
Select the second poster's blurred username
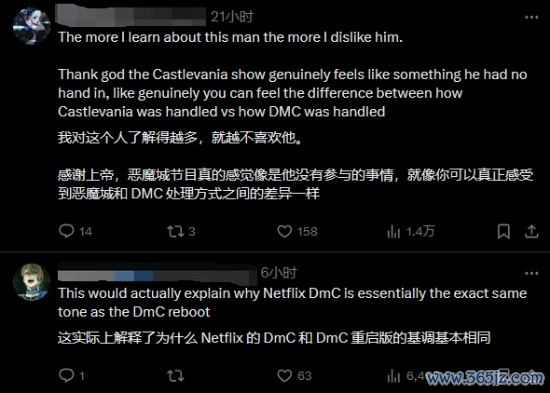coord(157,274)
